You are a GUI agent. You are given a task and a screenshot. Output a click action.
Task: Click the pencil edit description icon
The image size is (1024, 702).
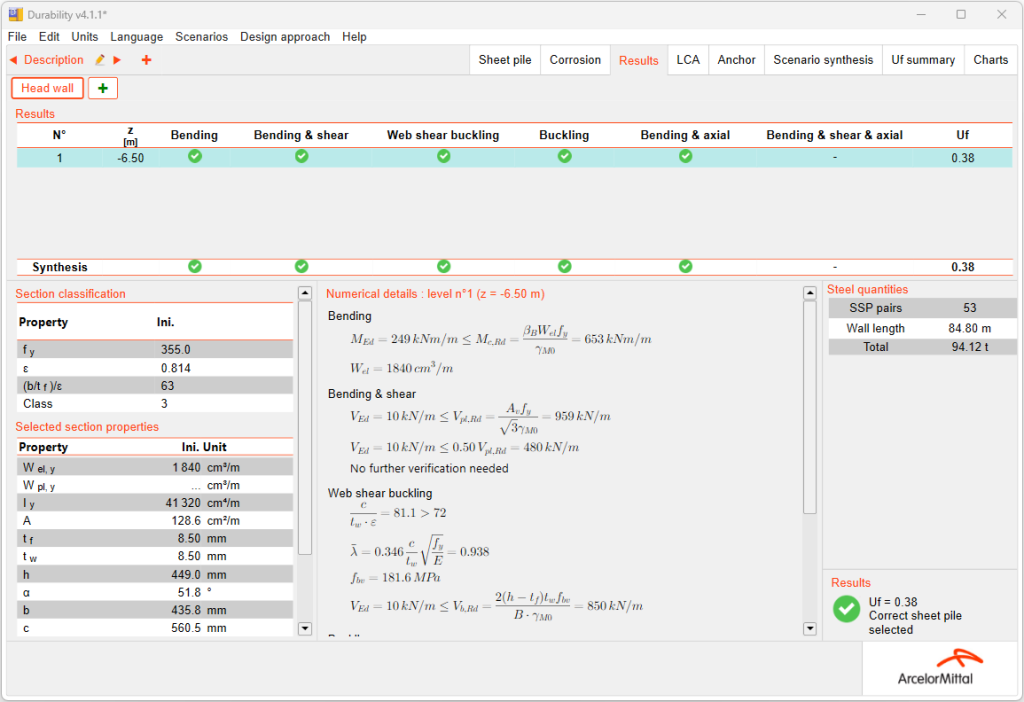100,60
